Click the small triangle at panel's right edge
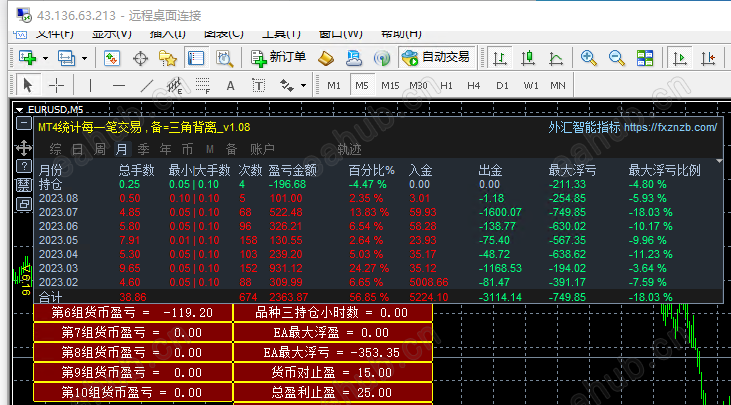The height and width of the screenshot is (405, 731). point(719,161)
